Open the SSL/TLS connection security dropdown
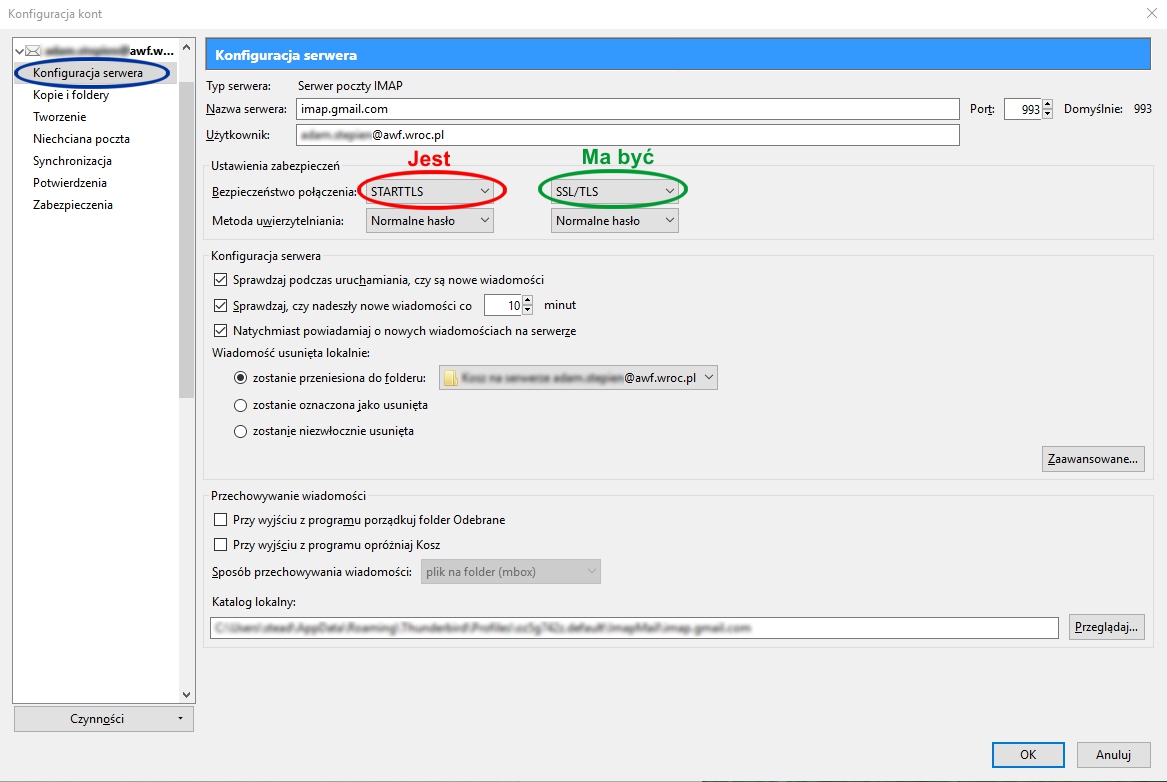1167x782 pixels. pos(615,190)
